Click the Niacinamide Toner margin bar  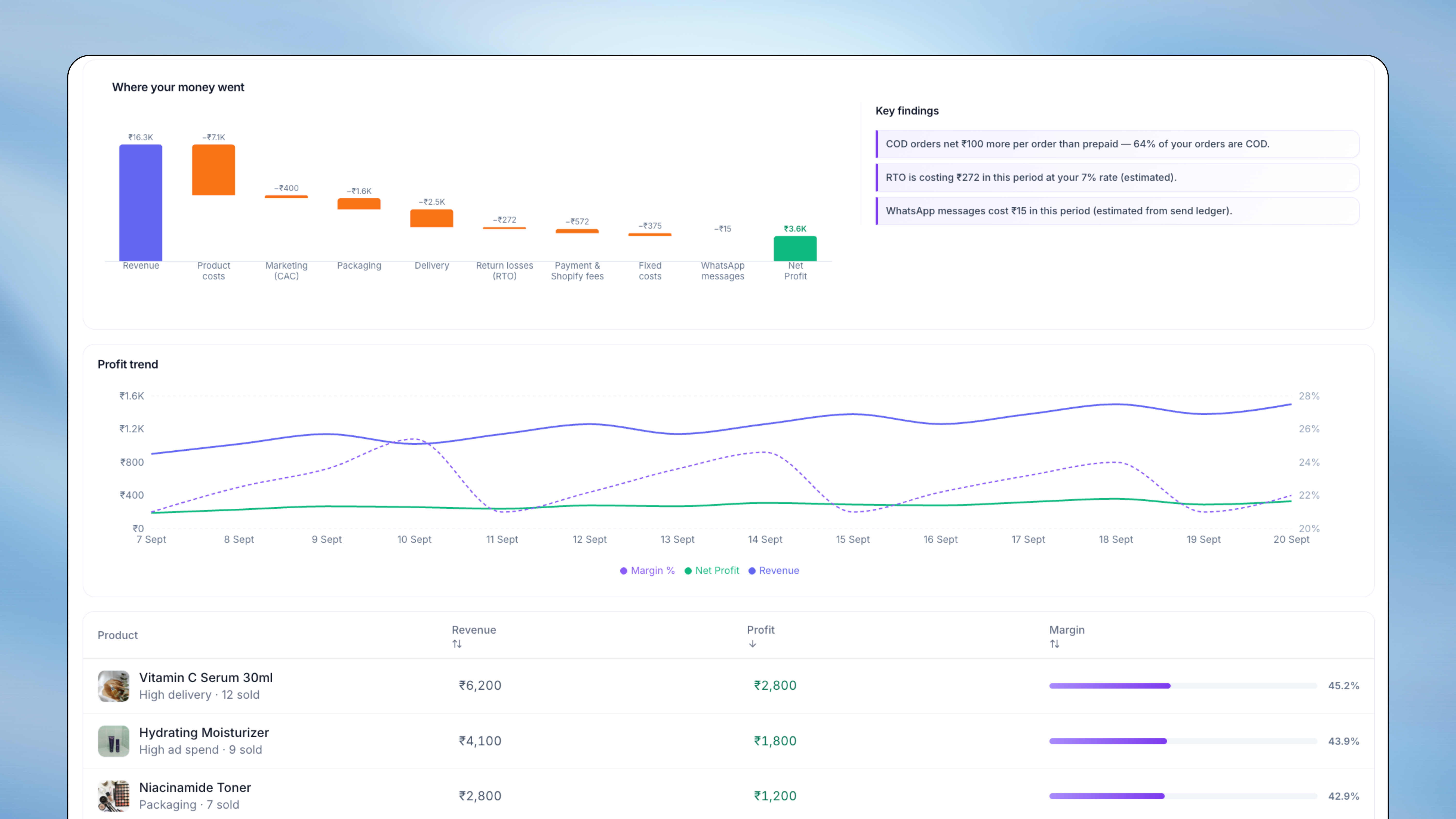coord(1183,796)
